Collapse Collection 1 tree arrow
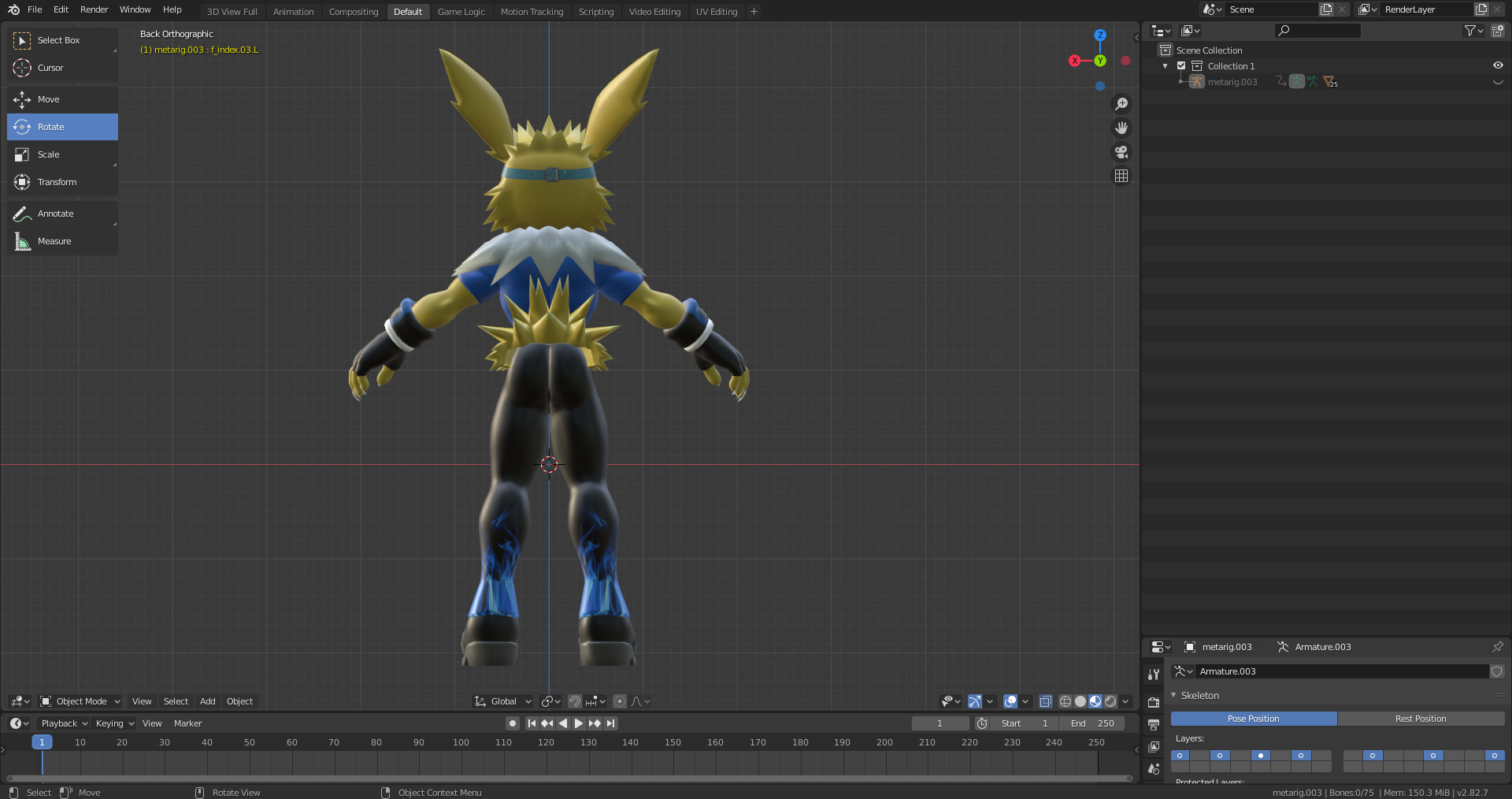 point(1165,66)
